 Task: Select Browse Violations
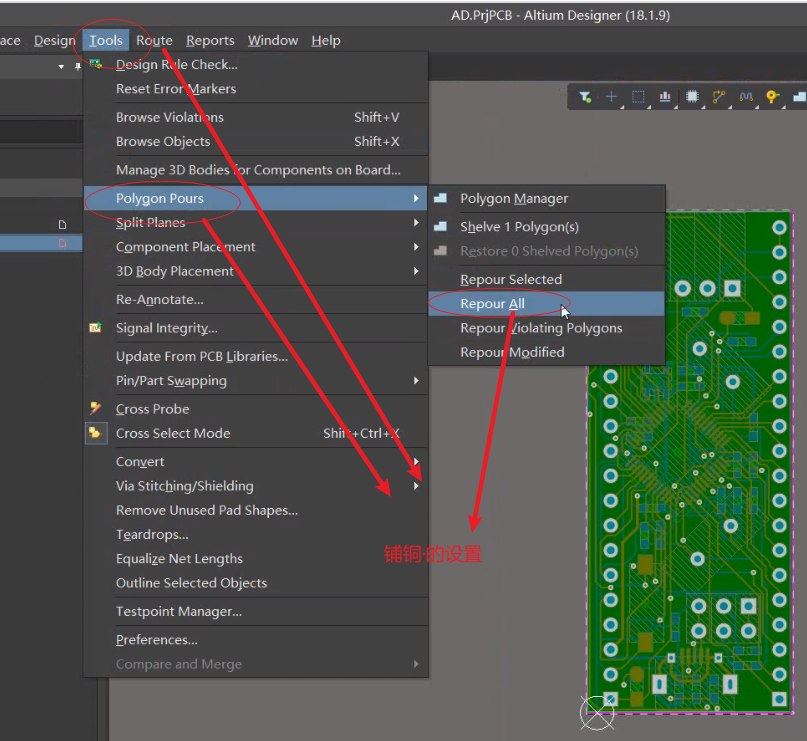point(256,117)
